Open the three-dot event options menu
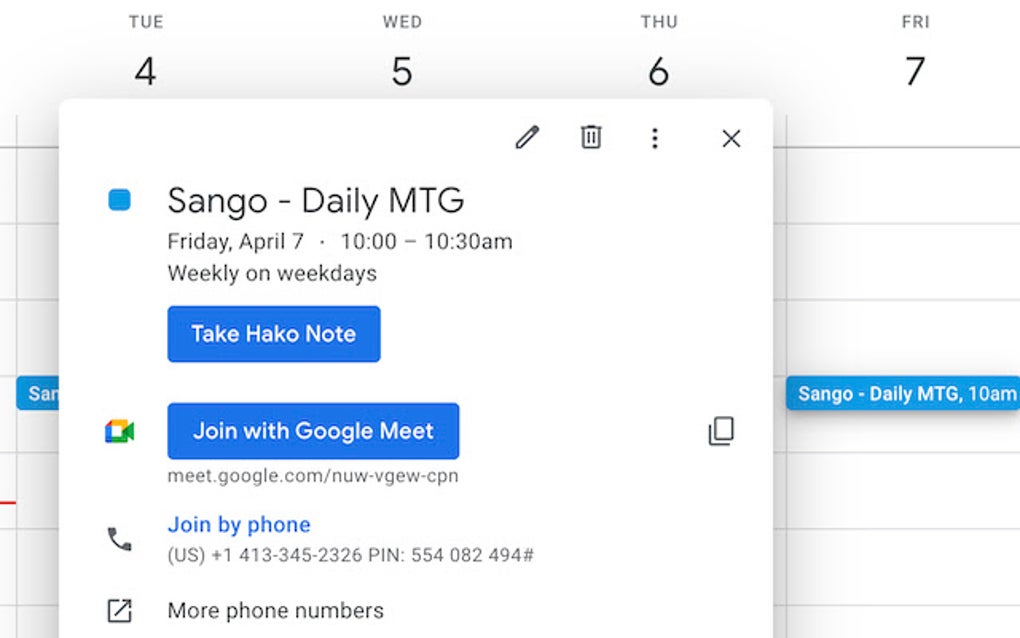Screen dimensions: 1020x638 pyautogui.click(x=654, y=138)
